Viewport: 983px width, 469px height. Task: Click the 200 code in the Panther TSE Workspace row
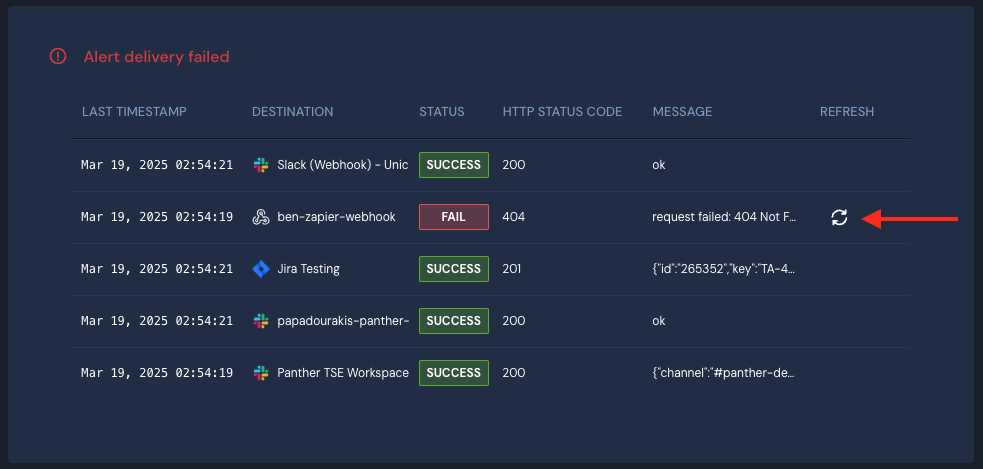(x=514, y=373)
